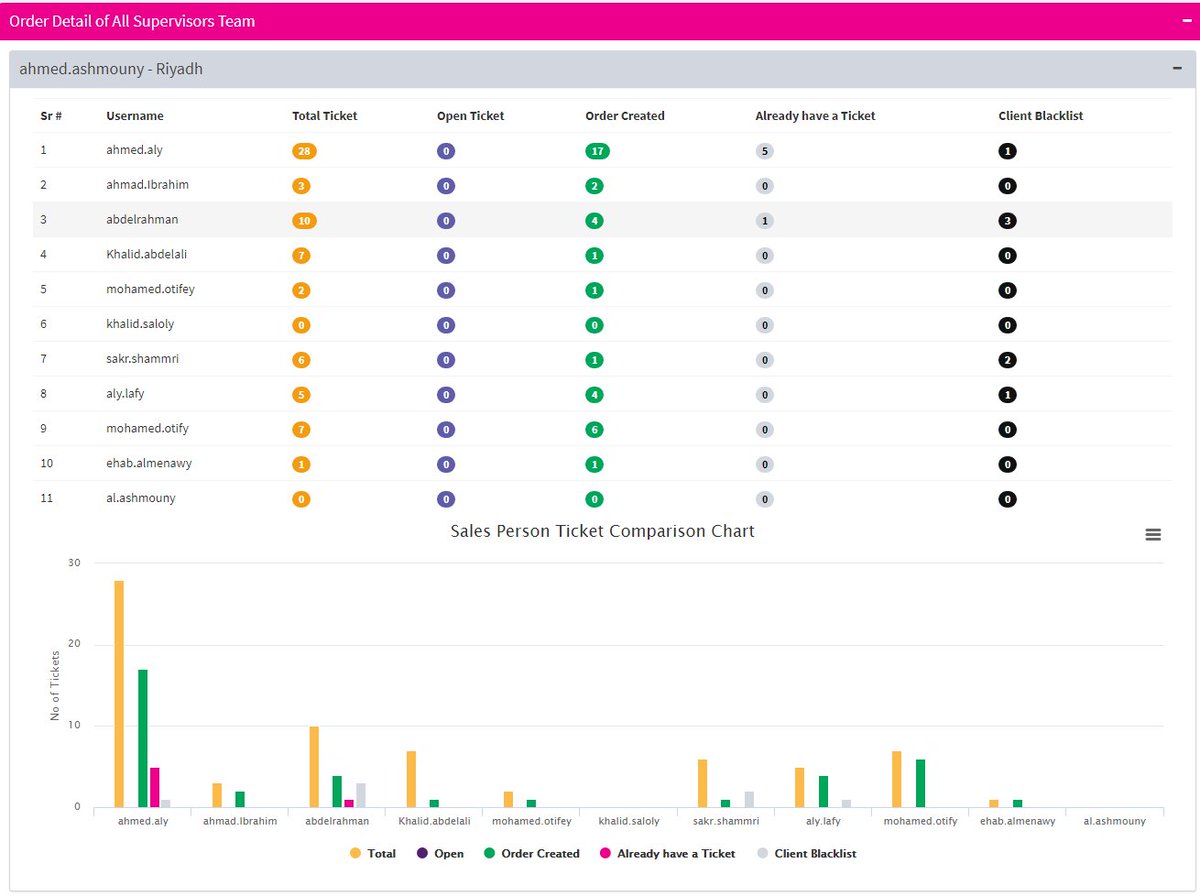Select the khalid.saloly username cell
The height and width of the screenshot is (896, 1200).
coord(140,324)
